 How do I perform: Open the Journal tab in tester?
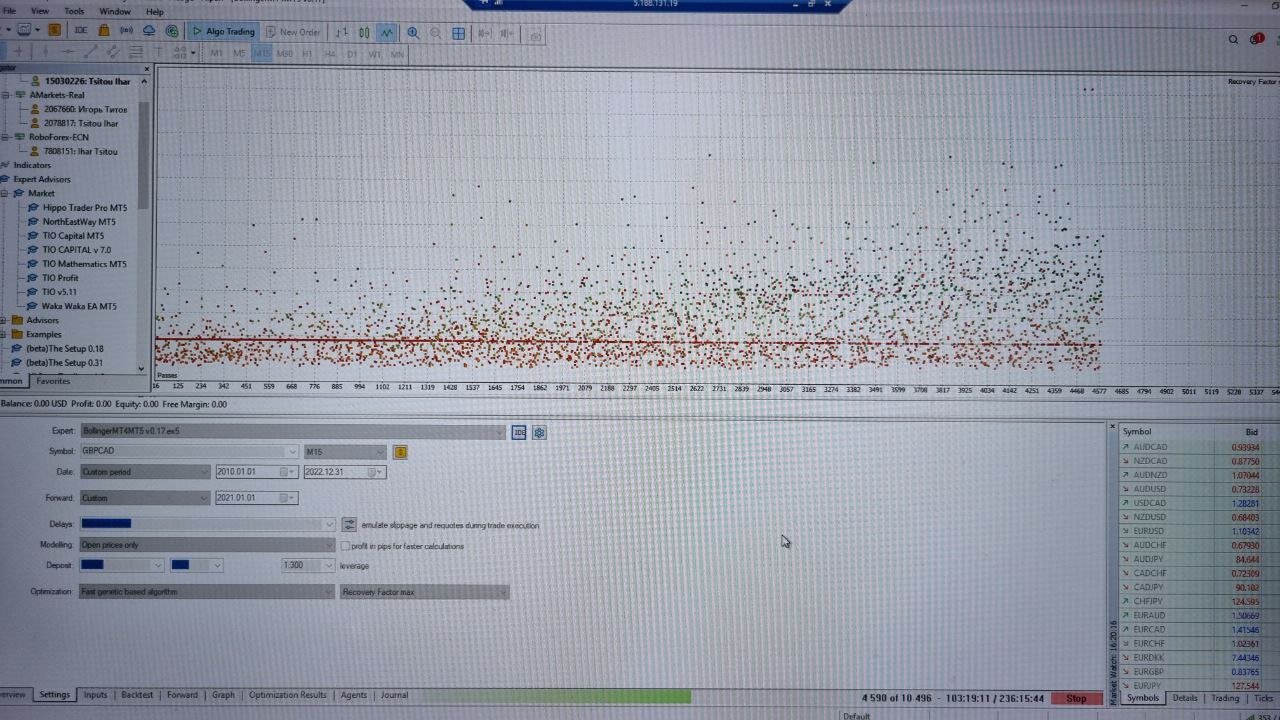[394, 695]
